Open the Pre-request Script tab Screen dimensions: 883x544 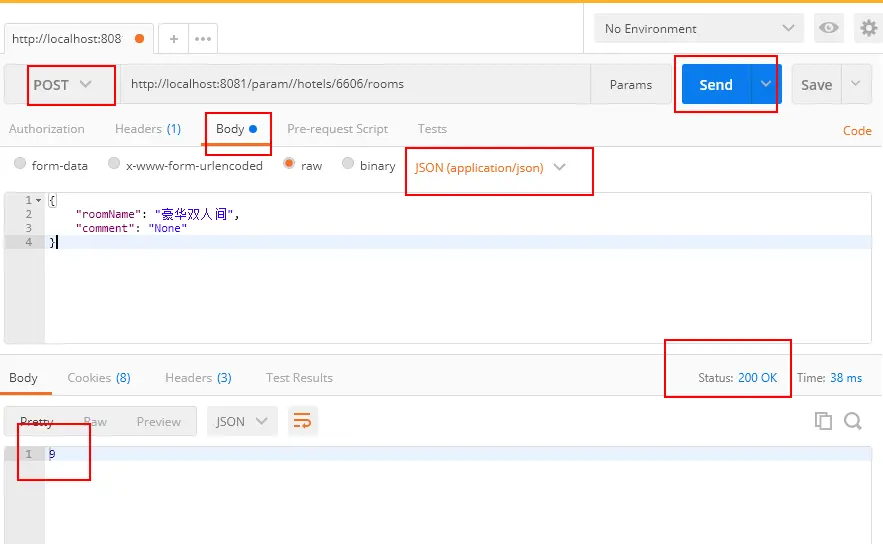click(x=337, y=129)
